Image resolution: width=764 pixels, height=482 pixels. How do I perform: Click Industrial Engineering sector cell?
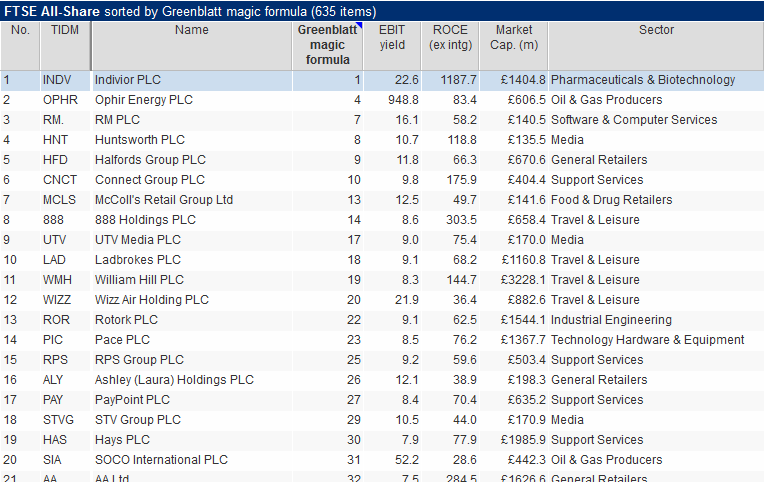click(x=611, y=320)
